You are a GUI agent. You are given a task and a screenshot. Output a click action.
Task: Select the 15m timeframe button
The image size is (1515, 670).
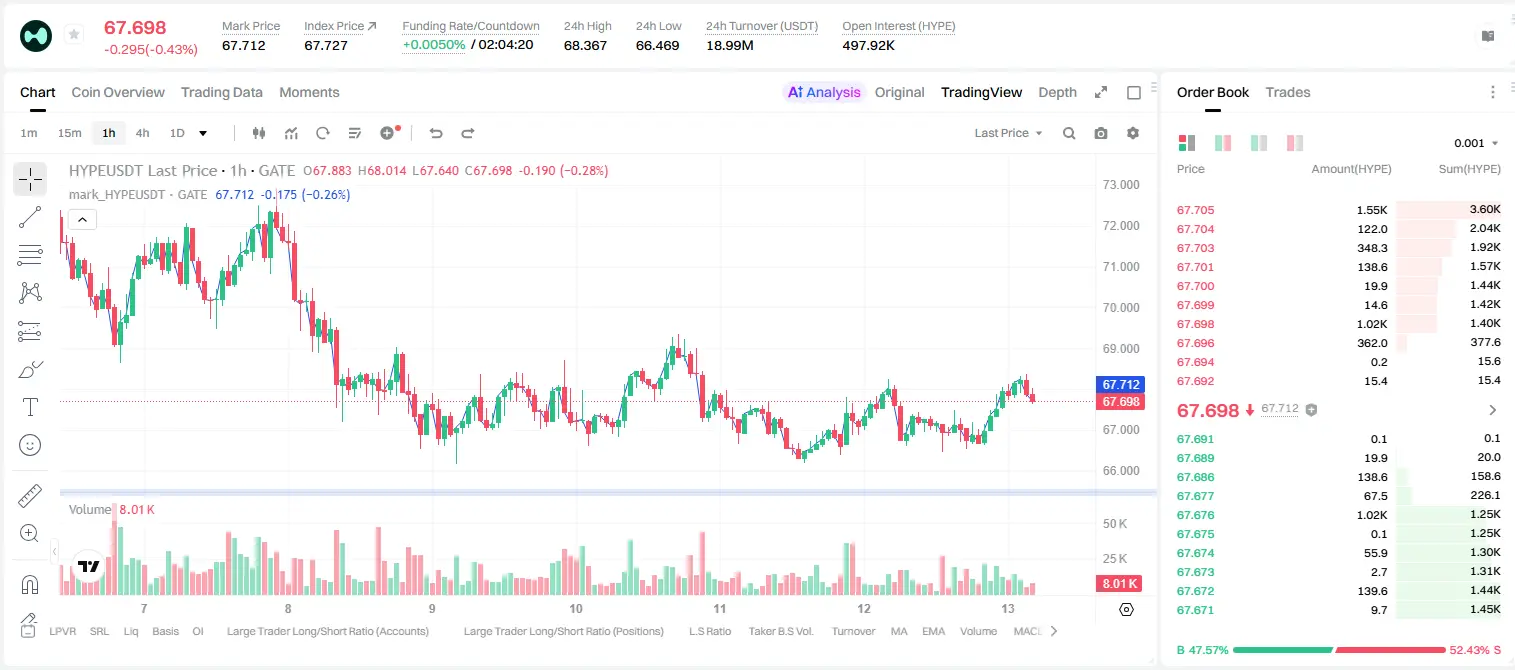click(69, 133)
